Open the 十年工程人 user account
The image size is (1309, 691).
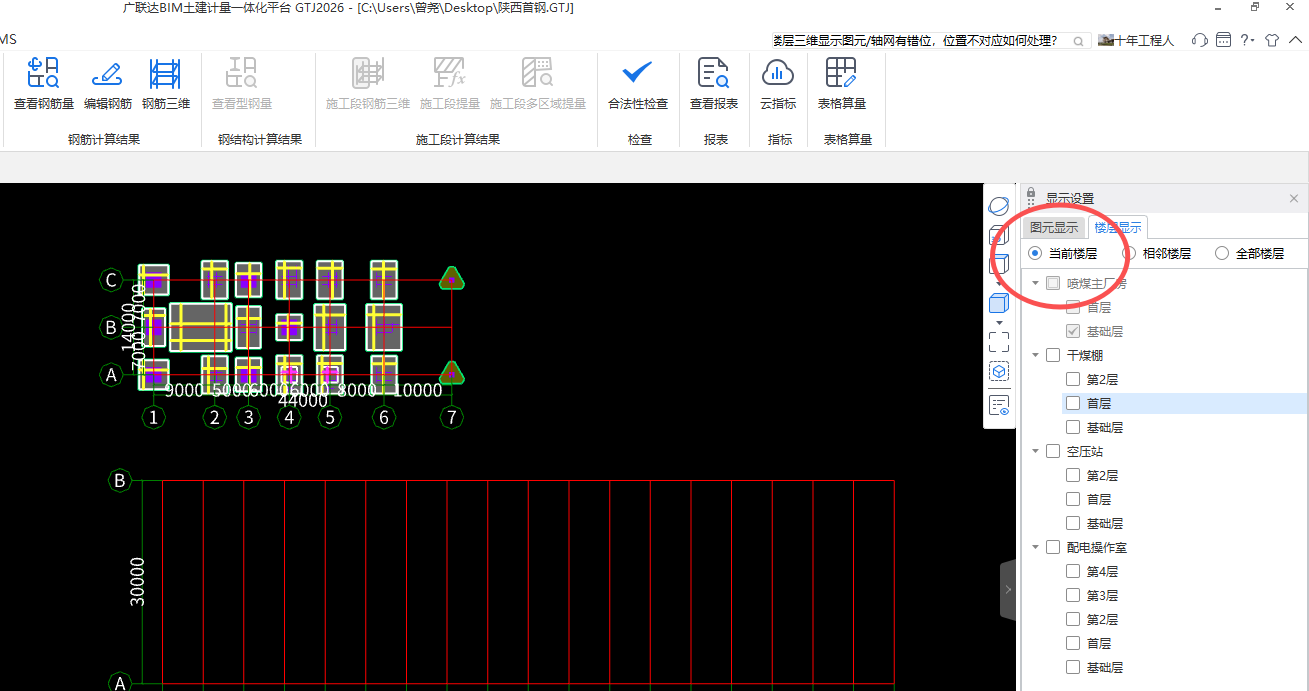tap(1136, 41)
